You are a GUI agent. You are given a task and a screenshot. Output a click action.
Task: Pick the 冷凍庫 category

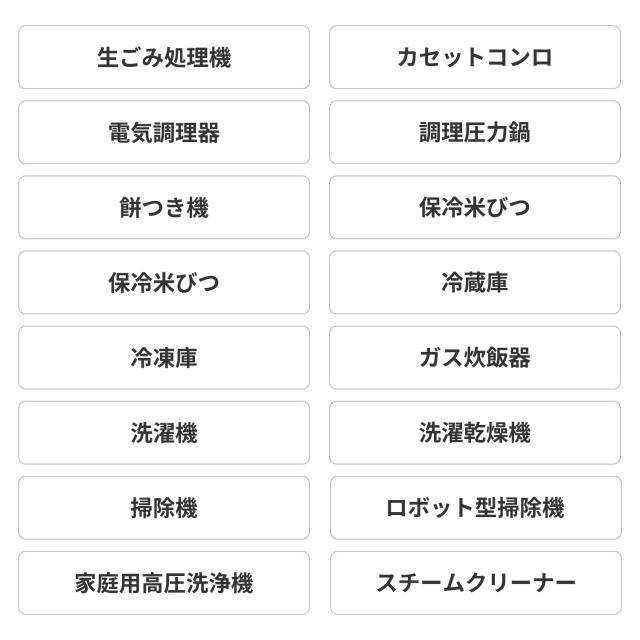pyautogui.click(x=164, y=358)
